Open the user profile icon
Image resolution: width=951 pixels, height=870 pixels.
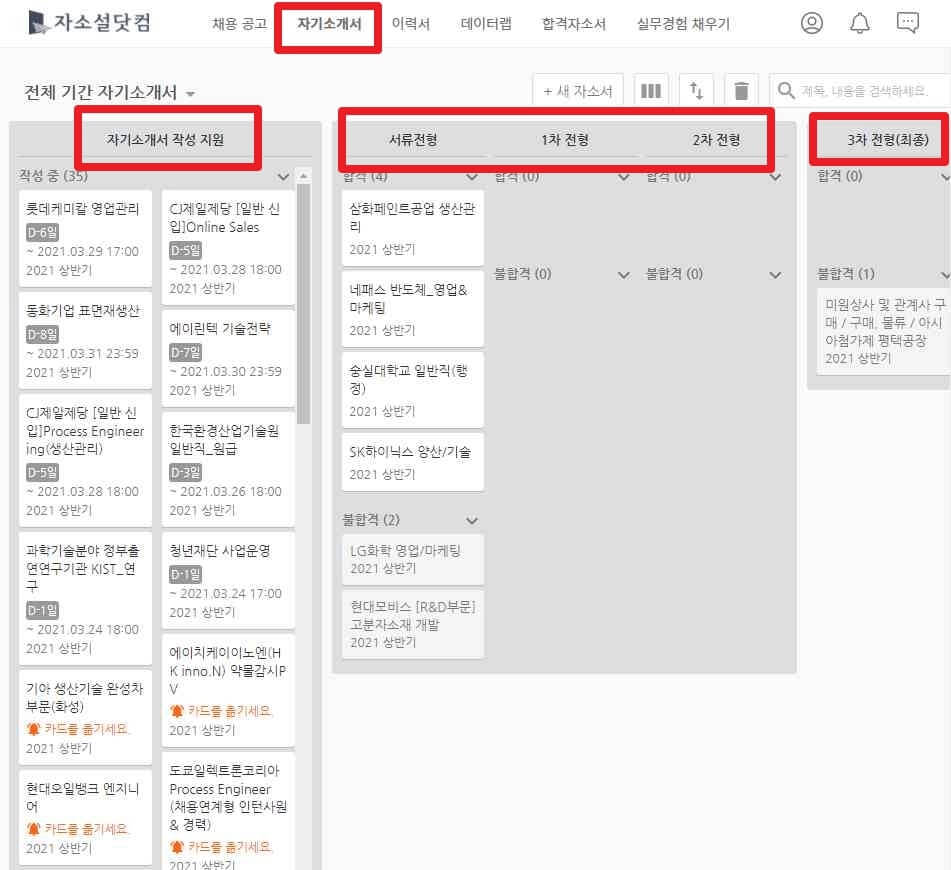pos(812,23)
